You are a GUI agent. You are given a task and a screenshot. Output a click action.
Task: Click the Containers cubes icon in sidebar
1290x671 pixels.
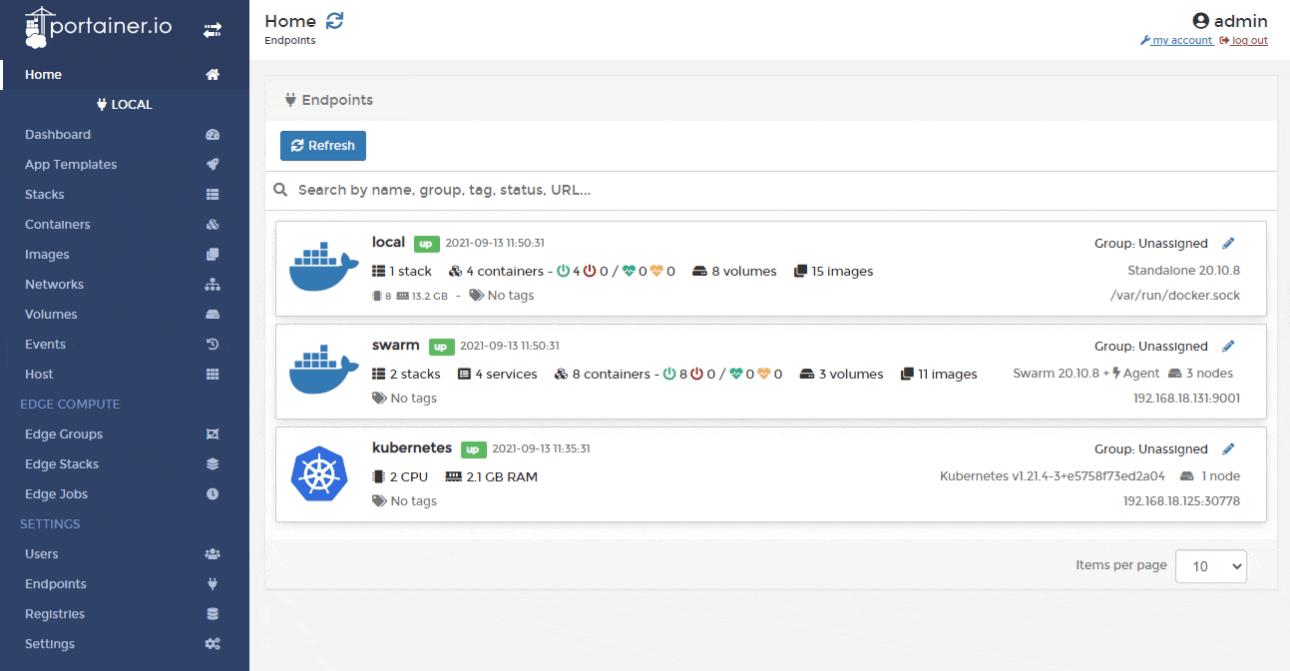coord(212,225)
